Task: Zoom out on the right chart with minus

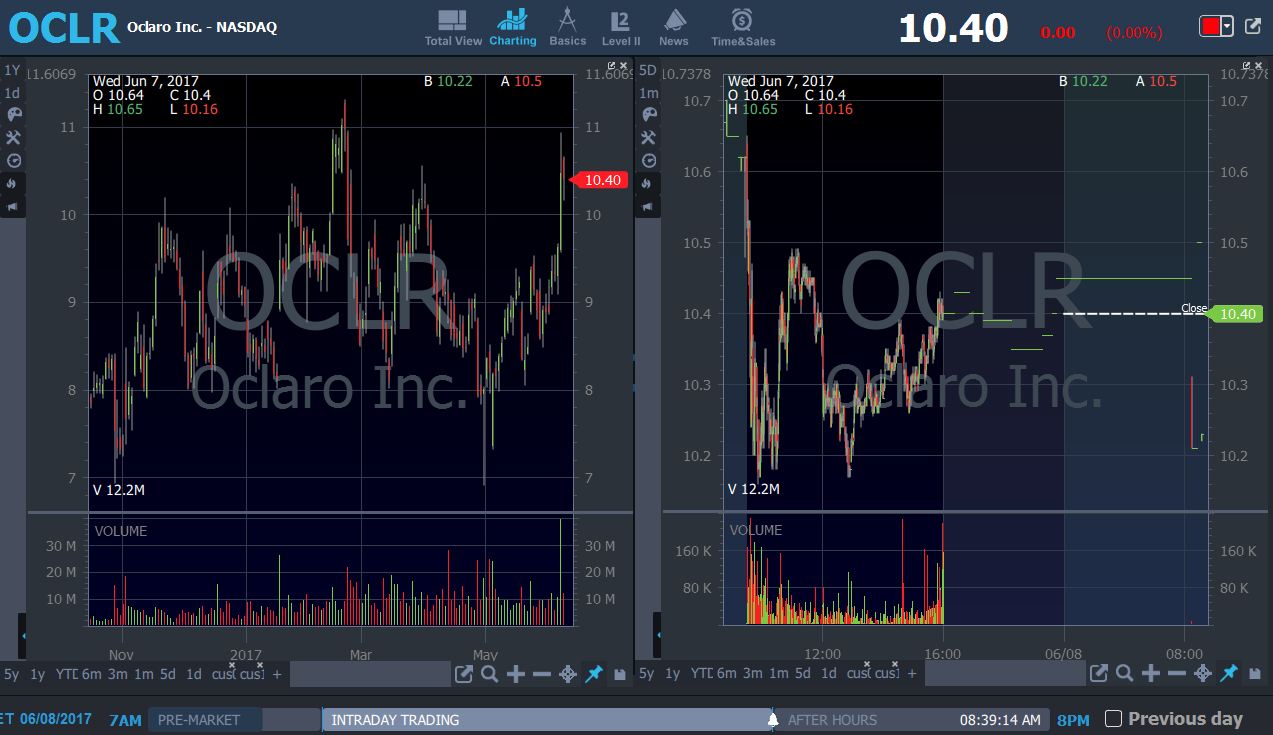Action: tap(1177, 674)
